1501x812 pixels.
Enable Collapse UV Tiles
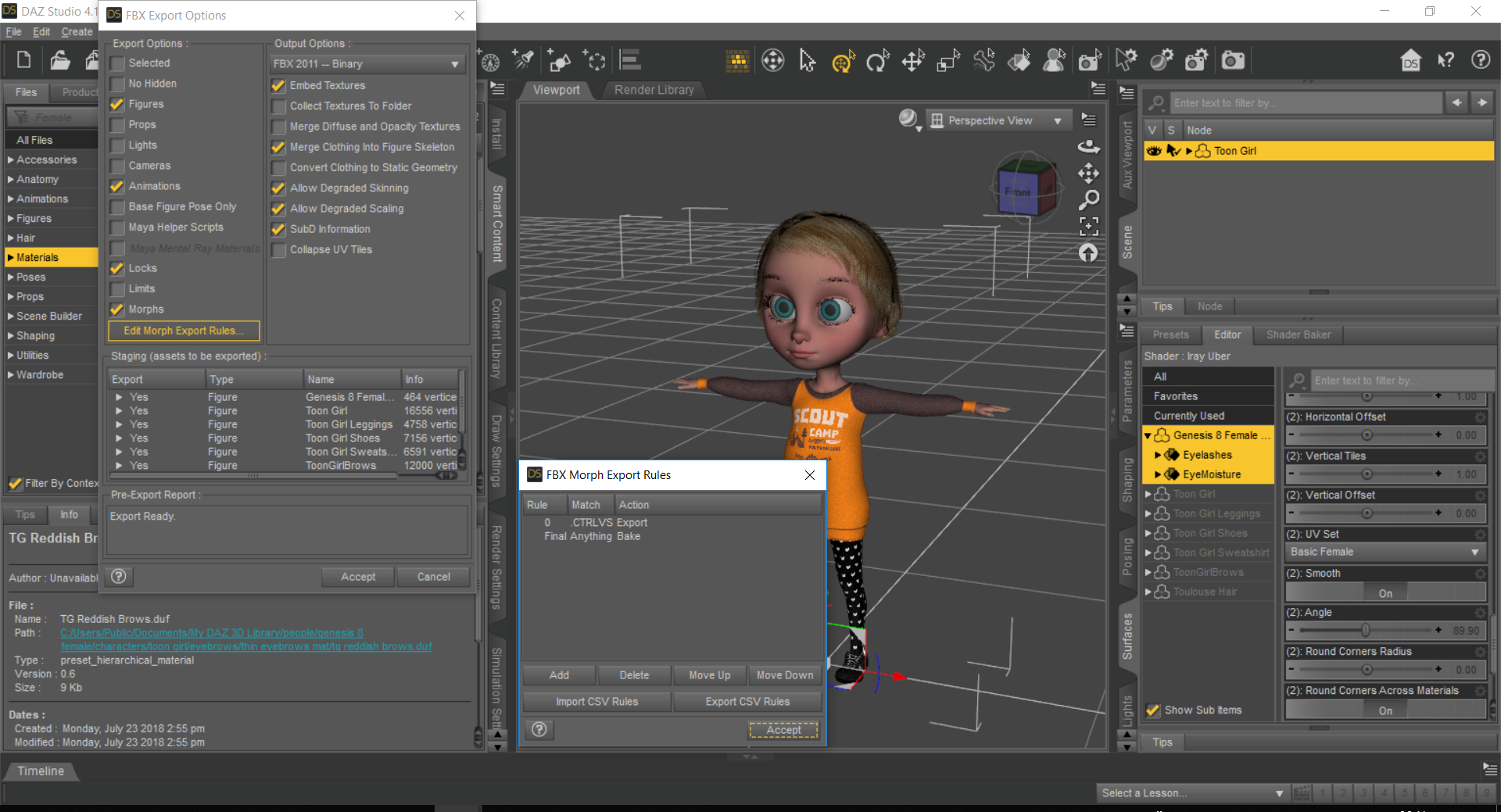278,250
